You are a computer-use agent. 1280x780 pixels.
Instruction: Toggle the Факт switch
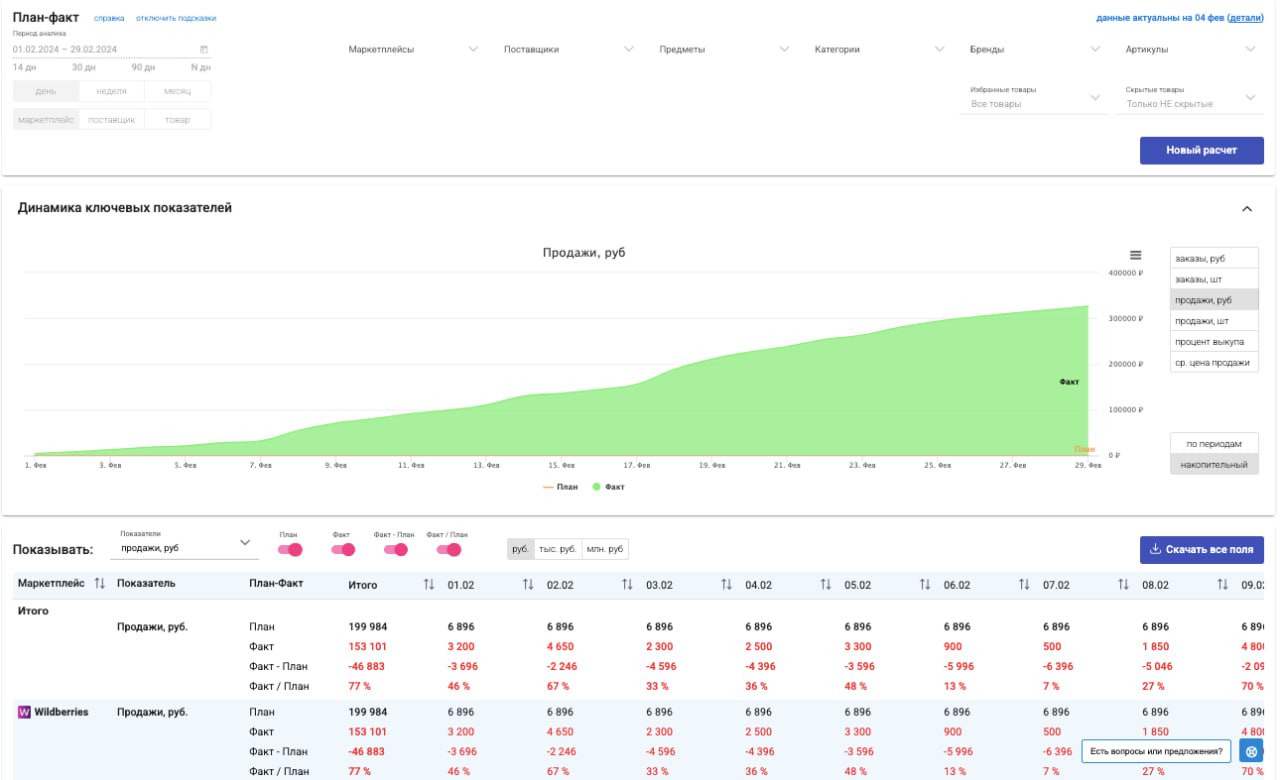pos(343,549)
